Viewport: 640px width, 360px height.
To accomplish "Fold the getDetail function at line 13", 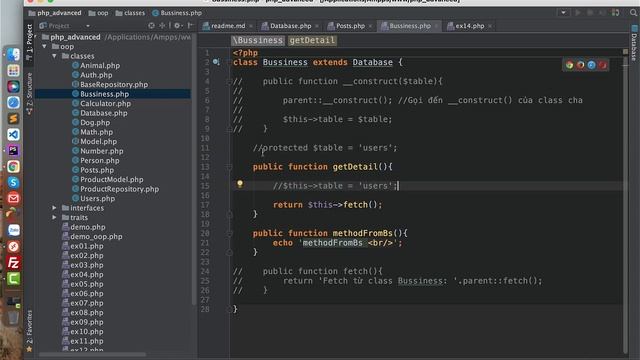I will point(229,167).
